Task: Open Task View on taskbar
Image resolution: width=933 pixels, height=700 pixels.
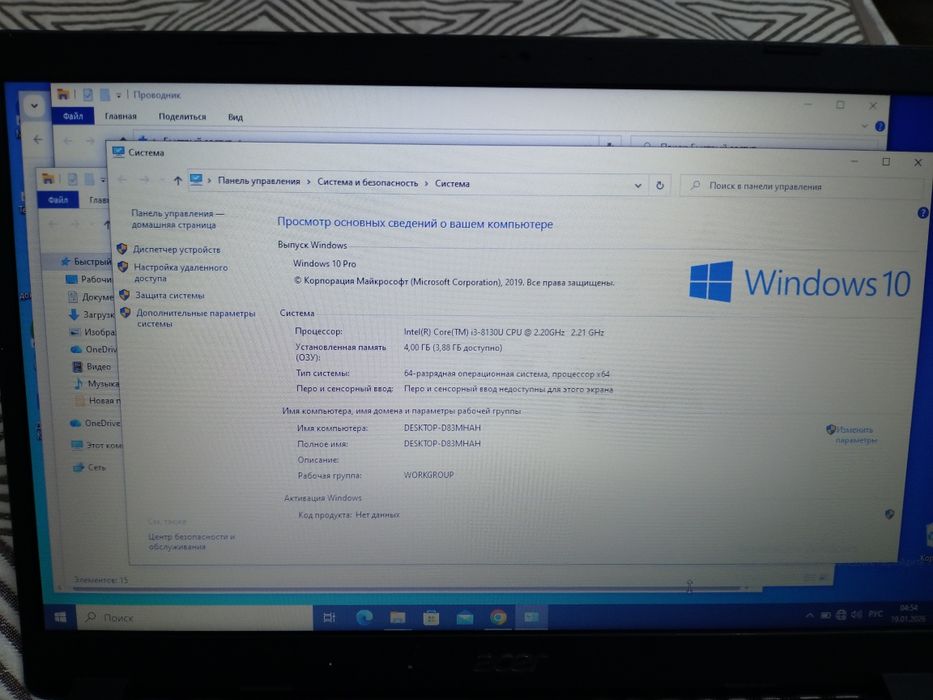Action: click(x=329, y=618)
